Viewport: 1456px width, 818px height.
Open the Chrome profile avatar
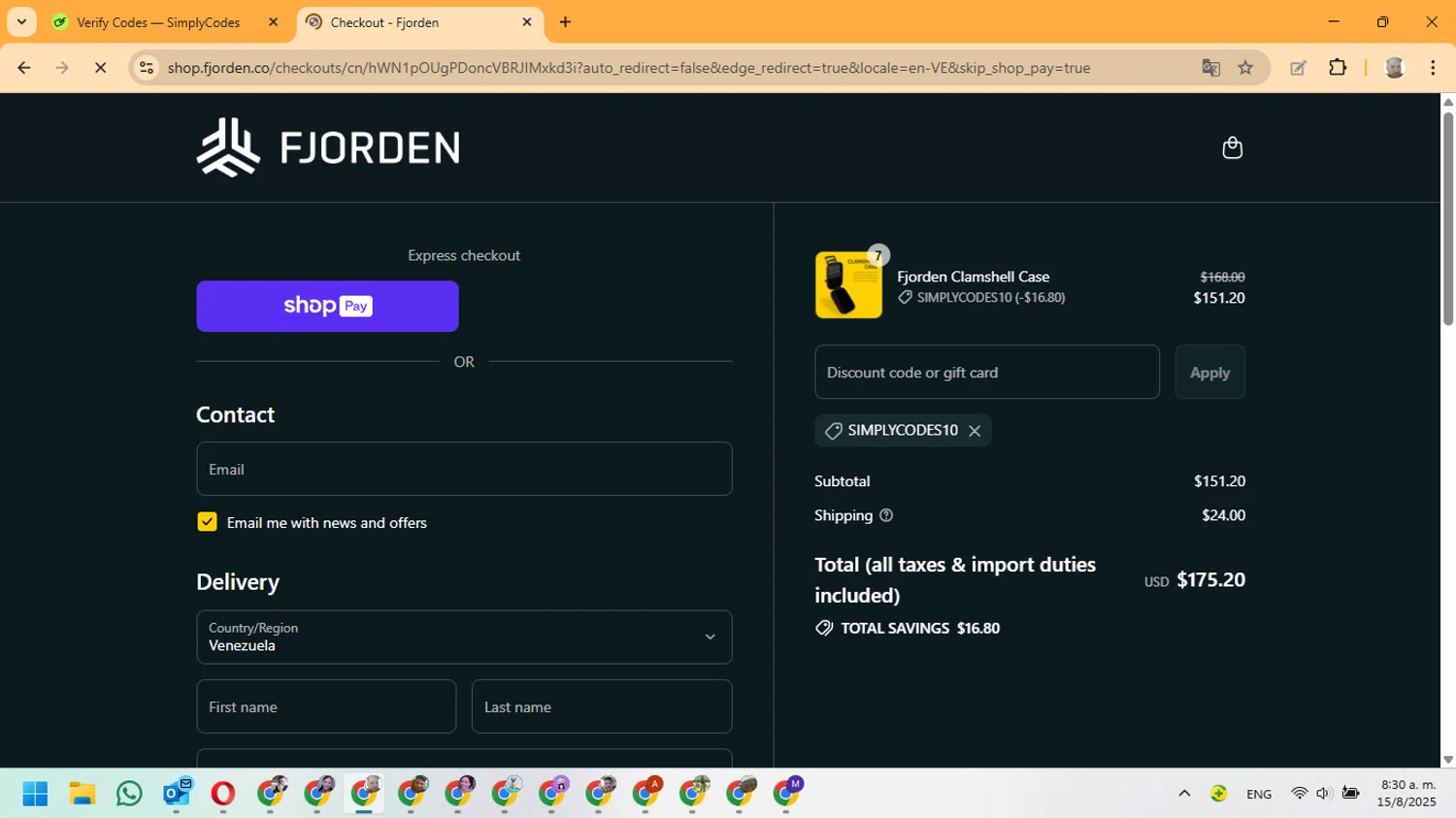(x=1394, y=68)
